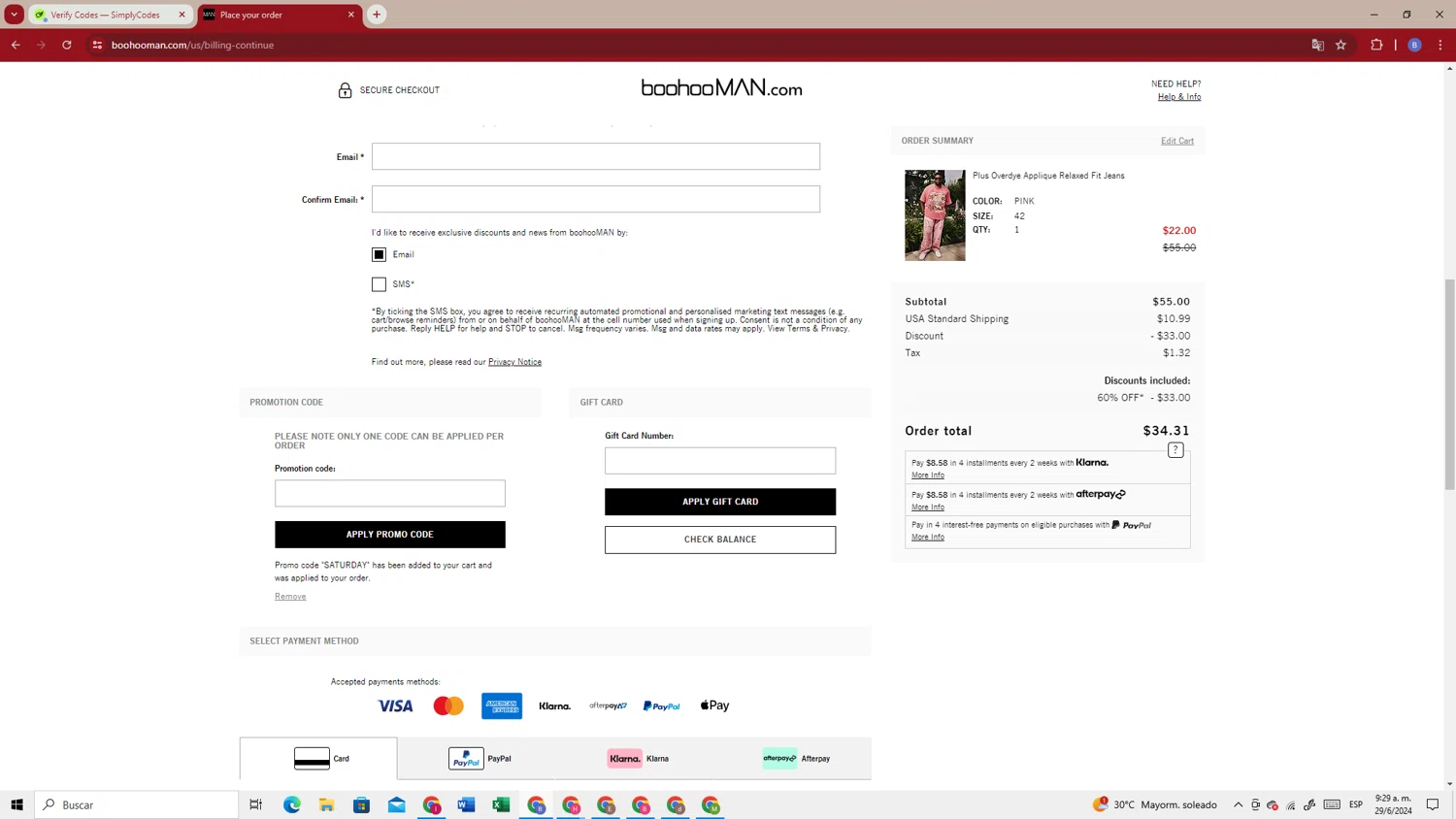This screenshot has height=819, width=1456.
Task: Click the Apply Gift Card button
Action: [x=720, y=502]
